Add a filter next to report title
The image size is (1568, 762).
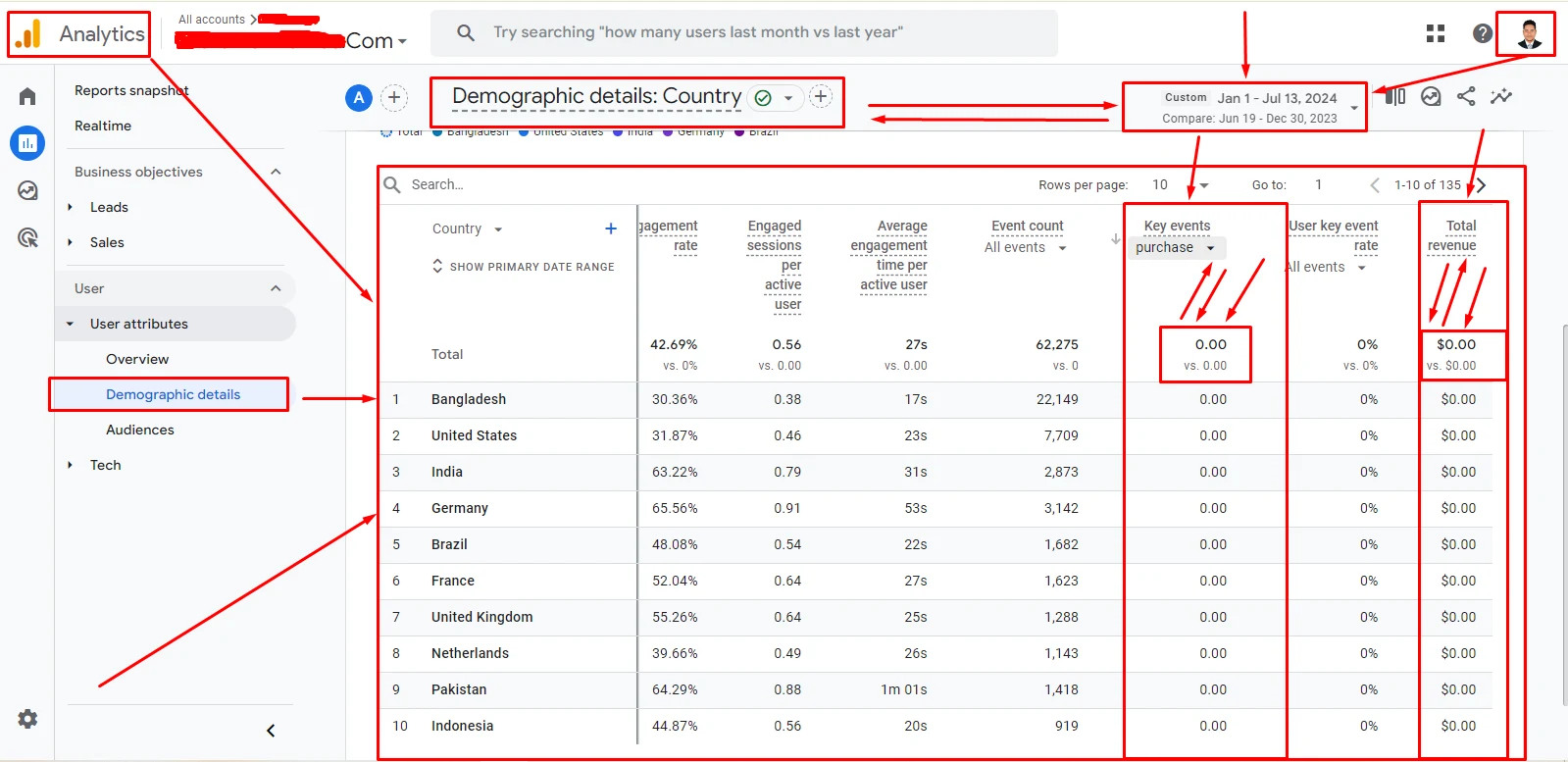821,96
